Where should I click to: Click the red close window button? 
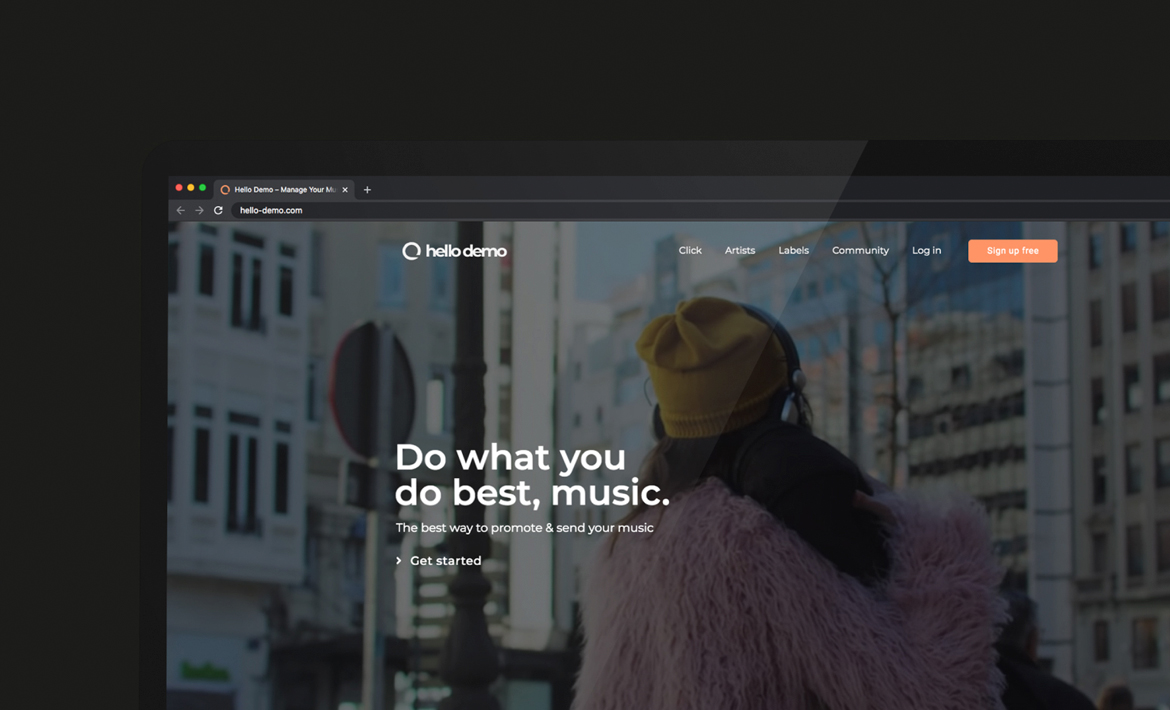point(179,188)
